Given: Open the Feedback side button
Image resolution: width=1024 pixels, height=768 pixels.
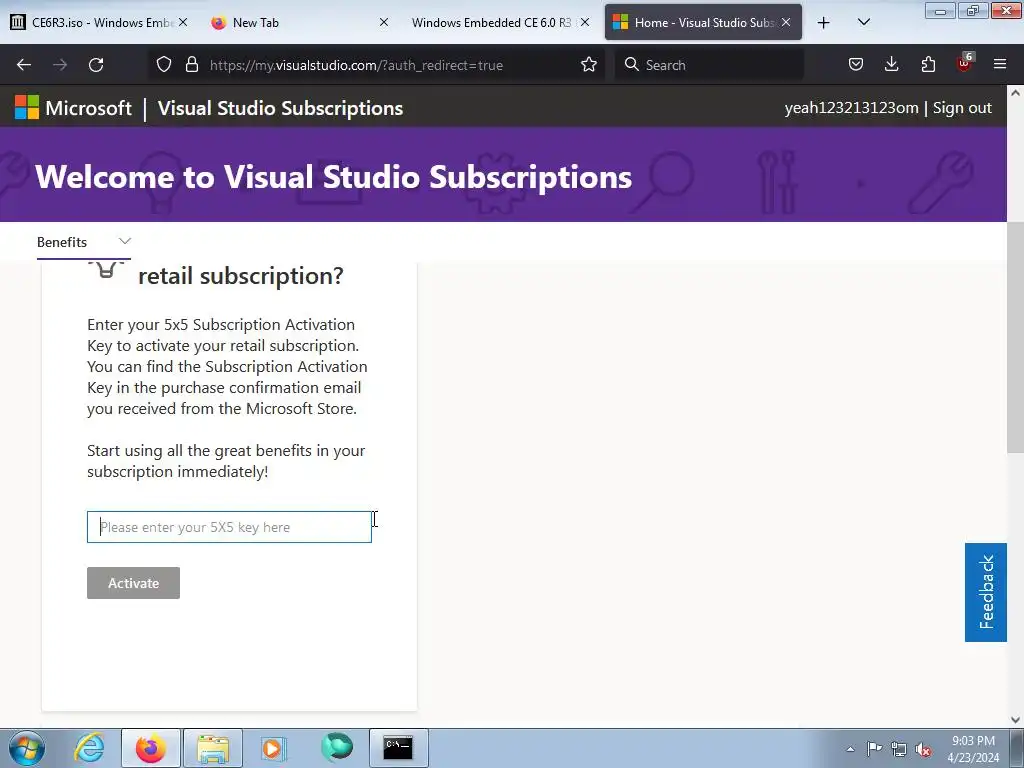Looking at the screenshot, I should click(x=985, y=592).
